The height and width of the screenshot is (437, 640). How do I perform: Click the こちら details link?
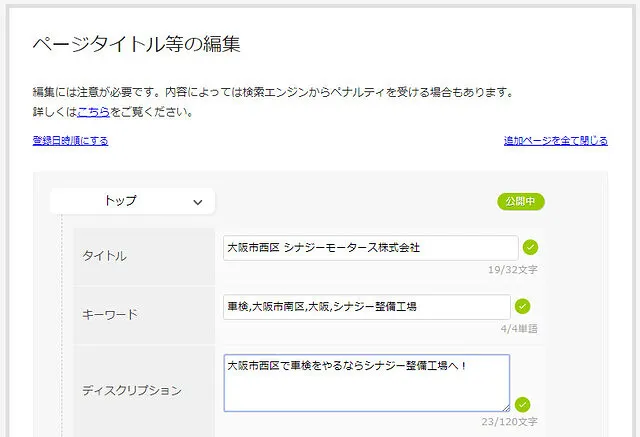tap(93, 112)
